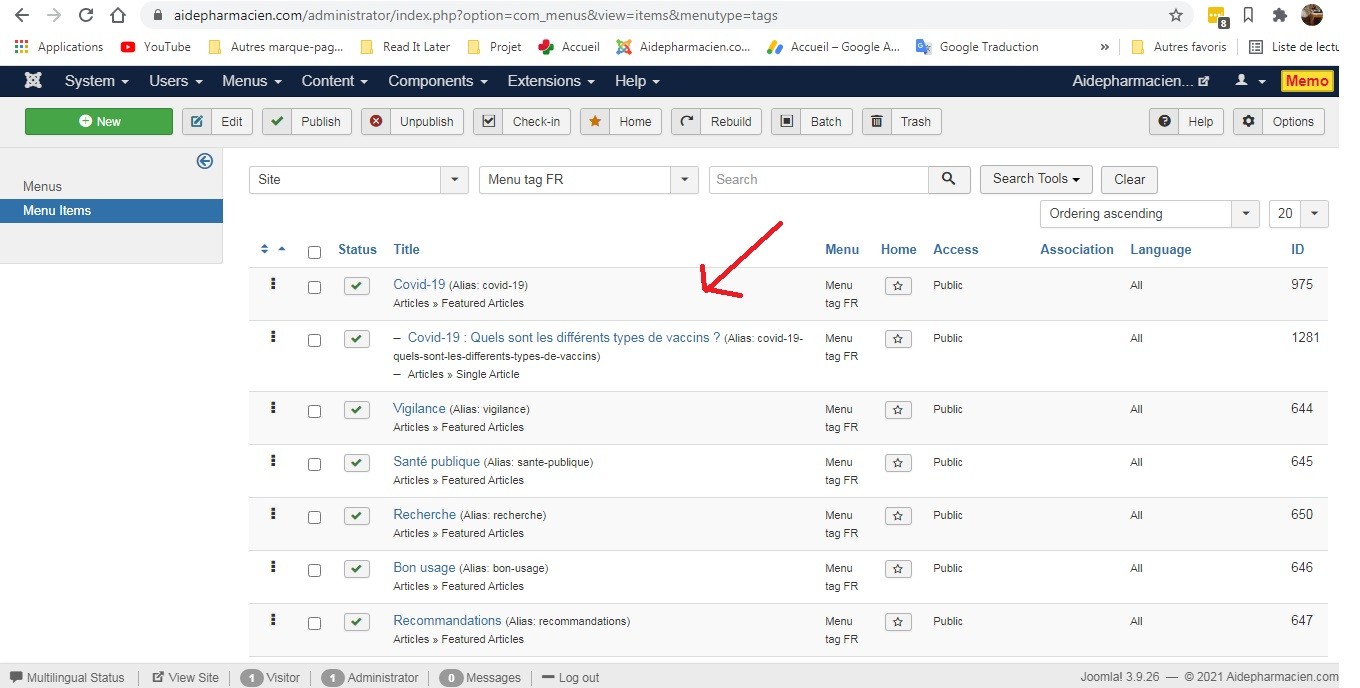Screen dimensions: 1360x688
Task: Click the Joomla logo icon
Action: pyautogui.click(x=33, y=81)
